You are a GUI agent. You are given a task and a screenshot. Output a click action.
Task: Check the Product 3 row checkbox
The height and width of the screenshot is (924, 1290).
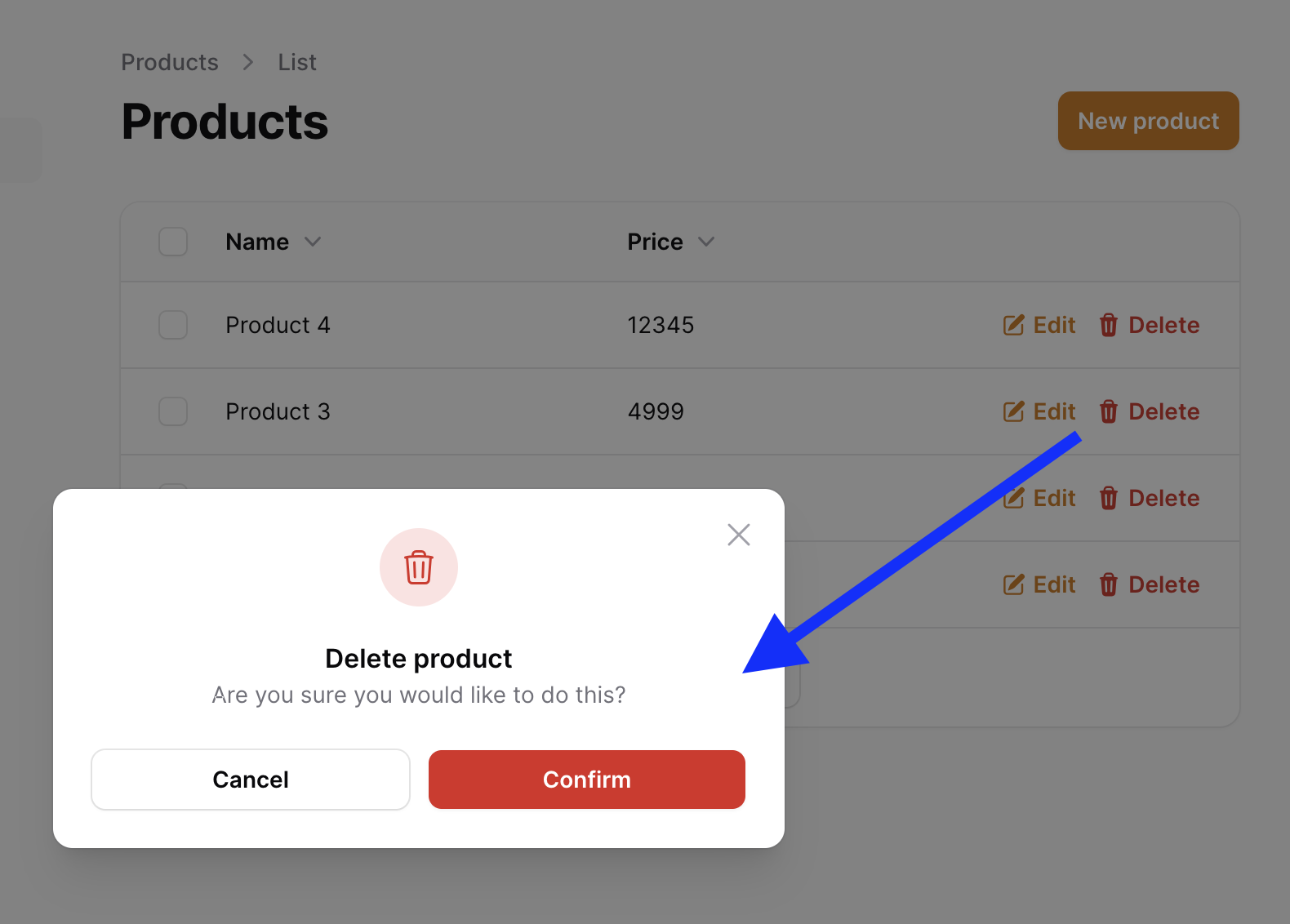(173, 411)
